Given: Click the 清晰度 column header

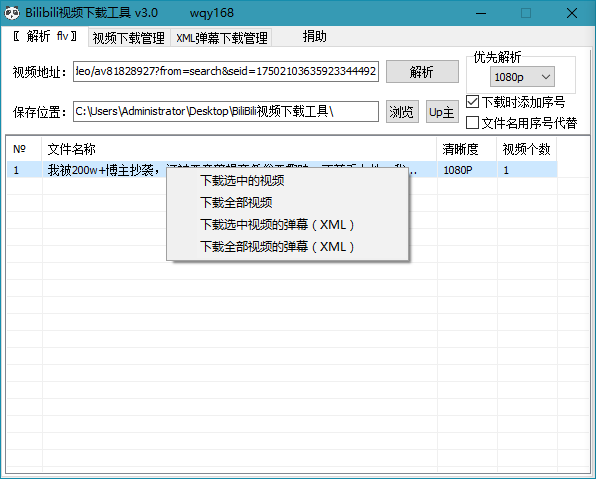Looking at the screenshot, I should click(467, 149).
